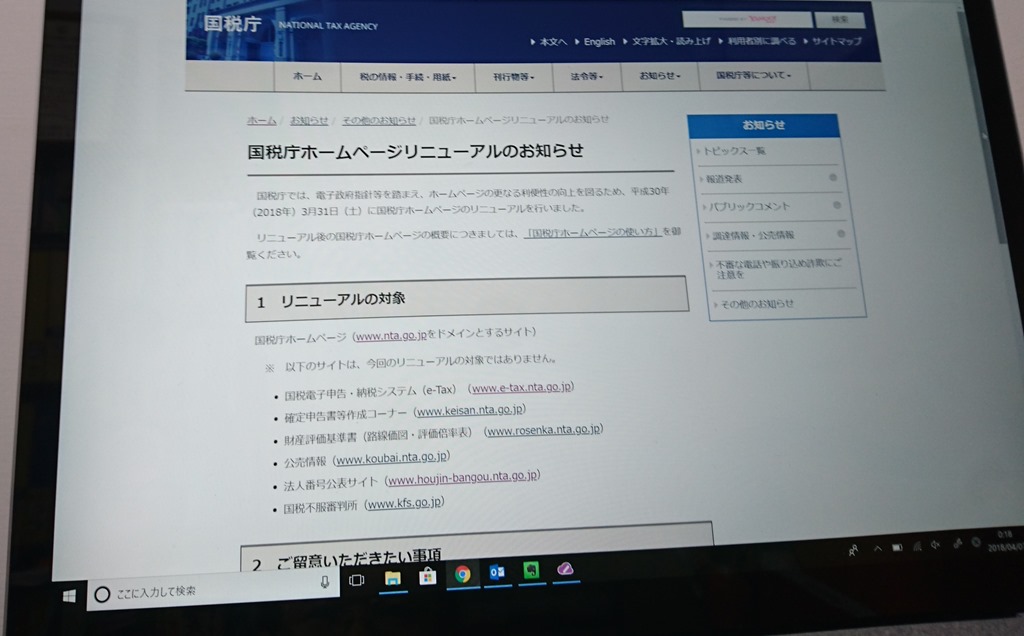Expand the 国税庁等について menu
The height and width of the screenshot is (636, 1024).
[x=753, y=75]
